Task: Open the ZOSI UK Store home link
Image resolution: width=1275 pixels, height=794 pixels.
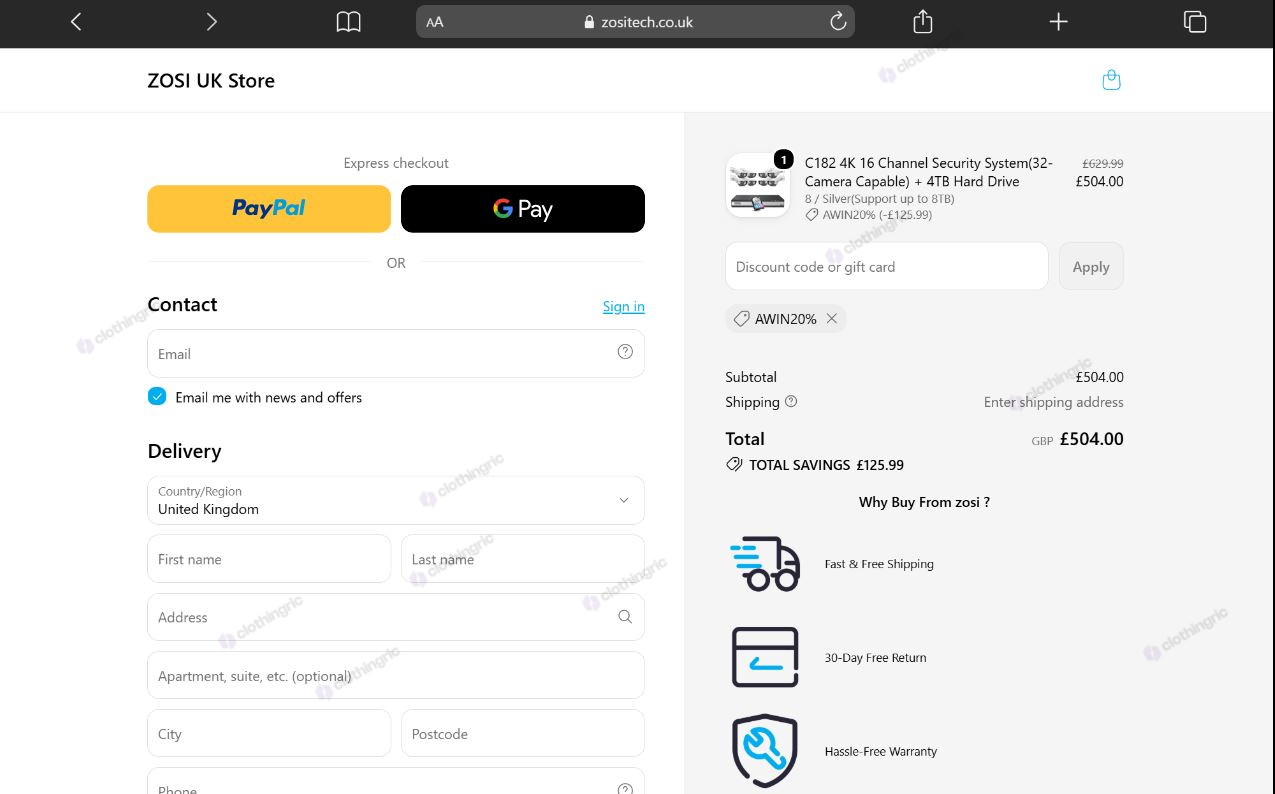Action: 211,81
